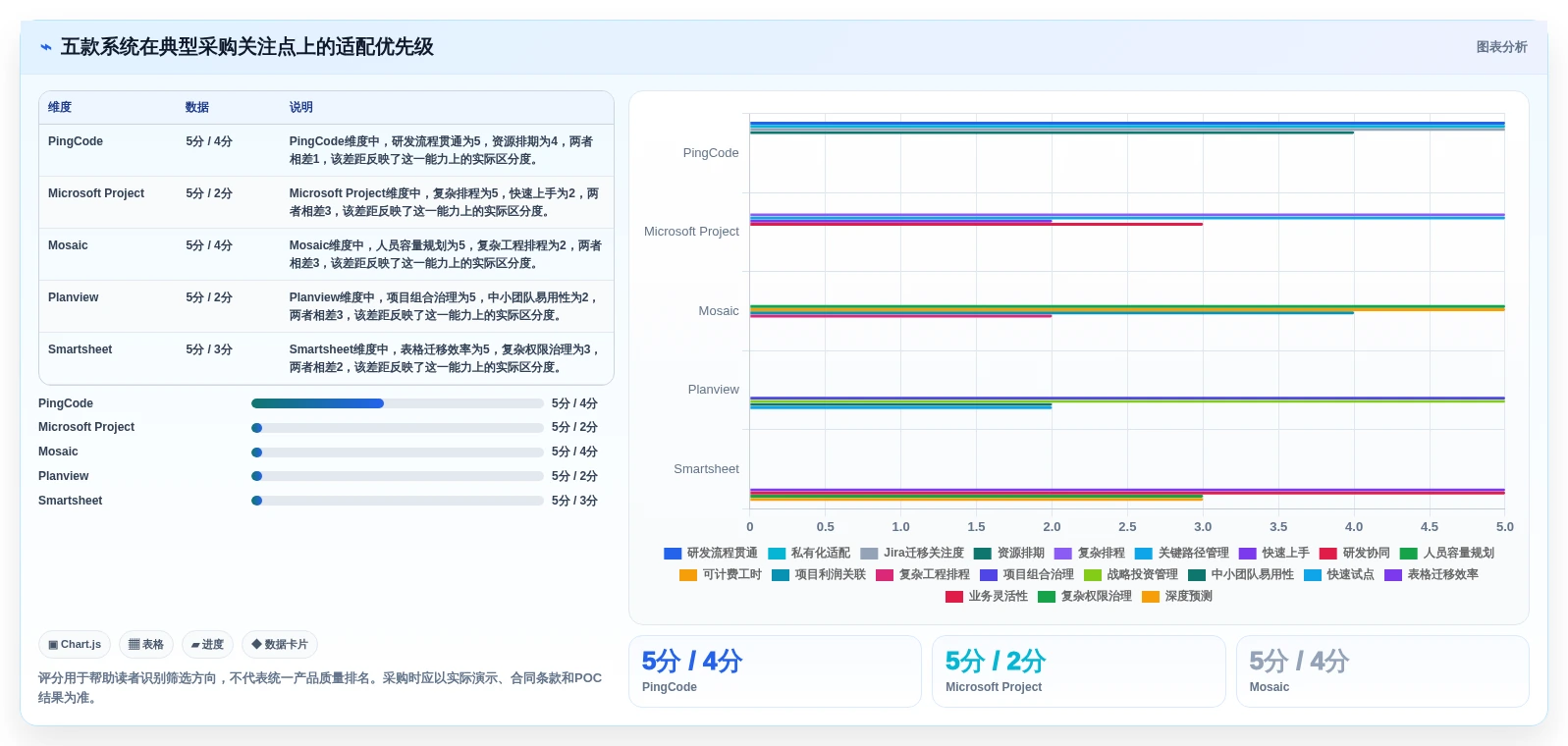The height and width of the screenshot is (746, 1568).
Task: Click the 图表分析 label in the header
Action: 1501,47
